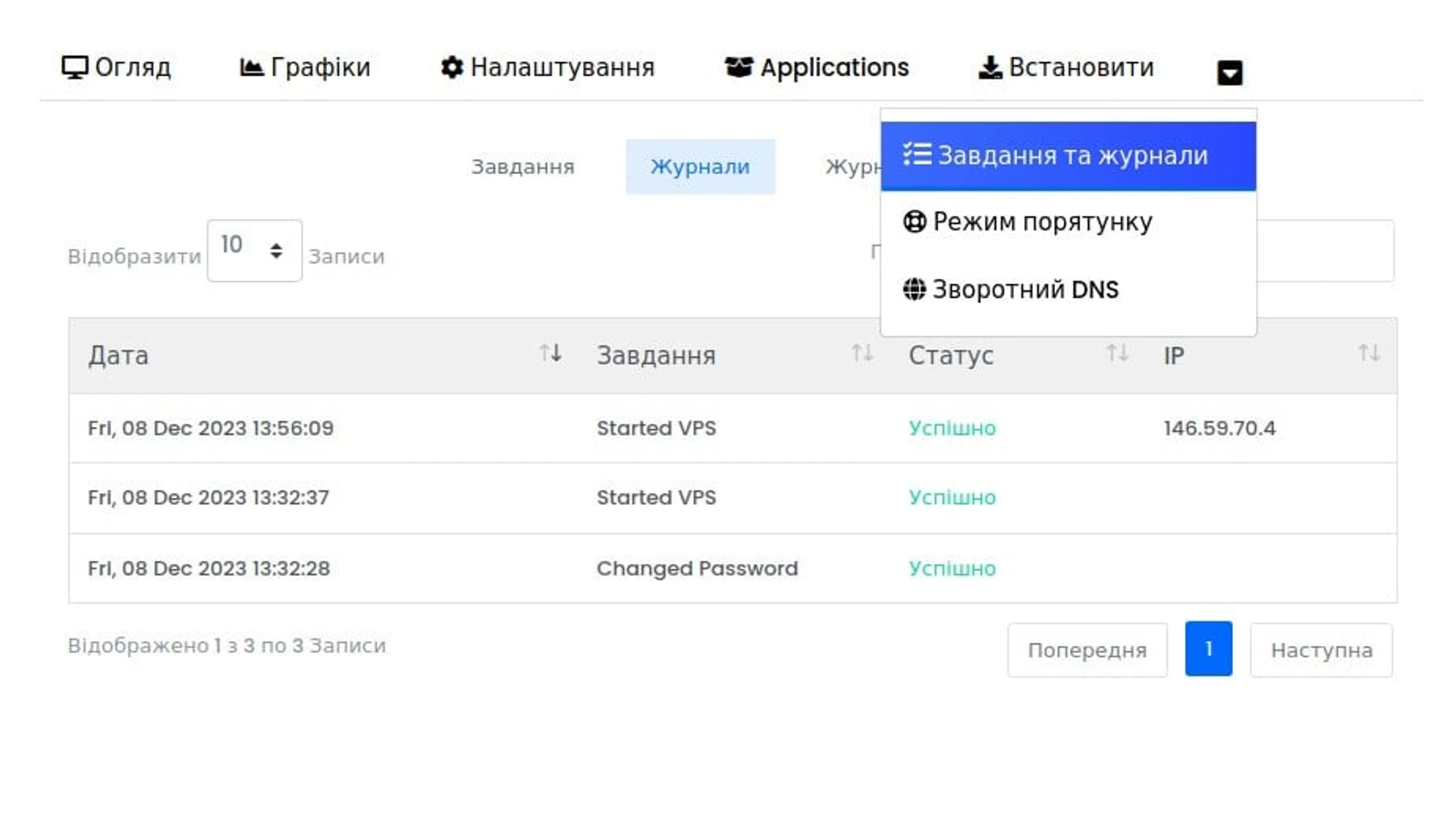Click the download icon beside Встановити
Image resolution: width=1456 pixels, height=840 pixels.
click(x=990, y=67)
